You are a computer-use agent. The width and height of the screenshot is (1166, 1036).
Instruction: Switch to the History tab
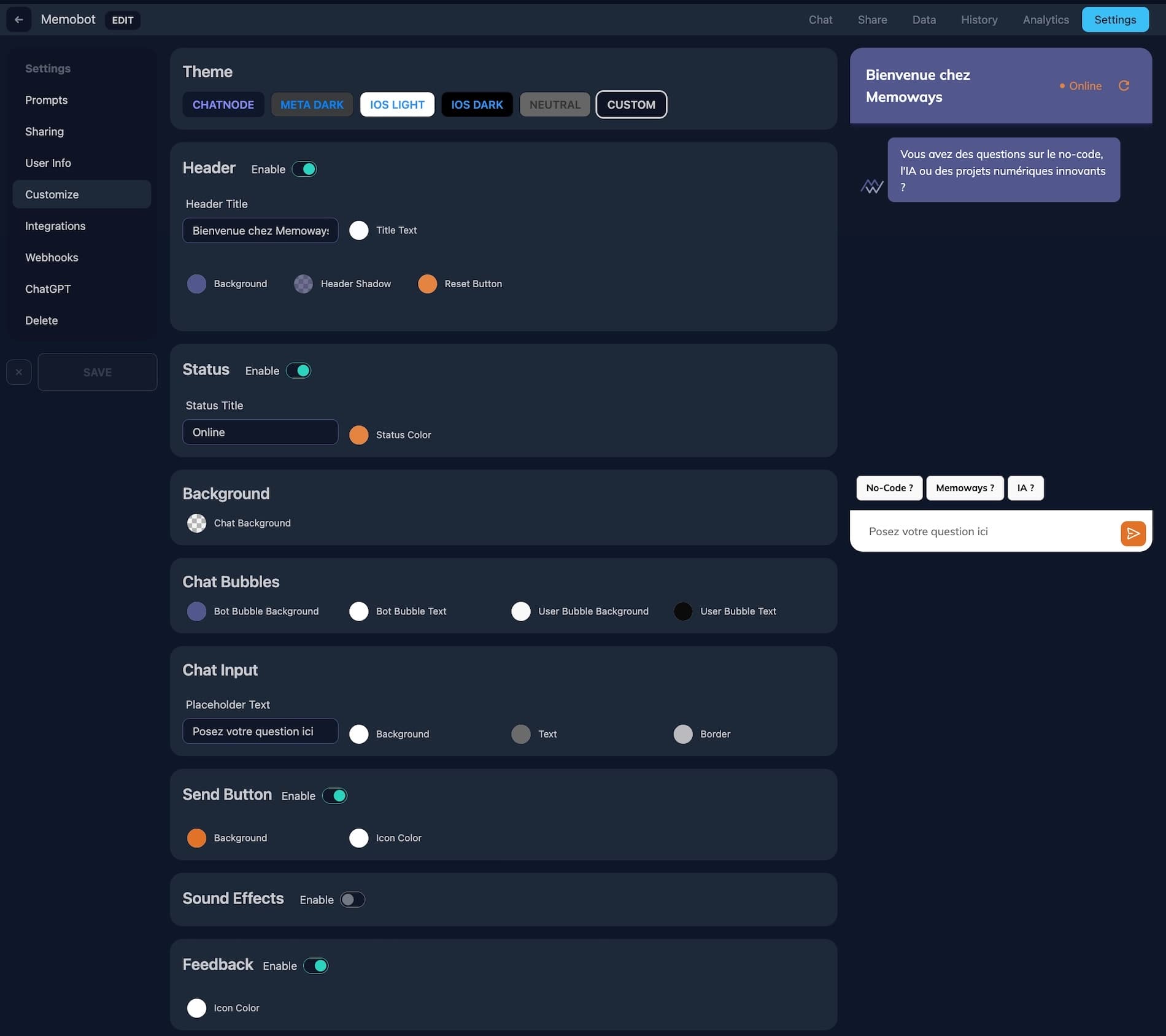pos(979,20)
